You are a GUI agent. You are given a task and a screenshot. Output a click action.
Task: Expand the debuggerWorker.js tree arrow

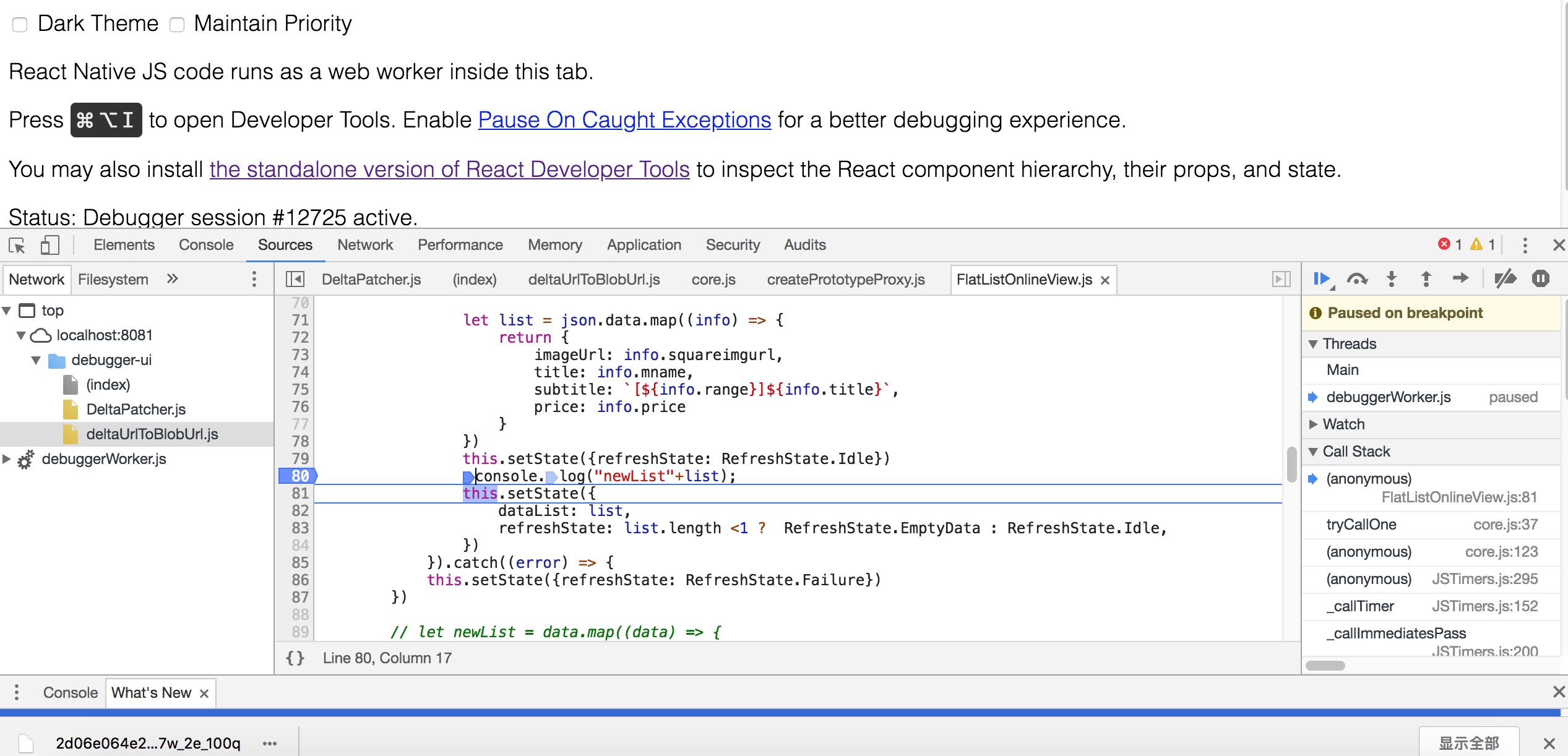7,459
